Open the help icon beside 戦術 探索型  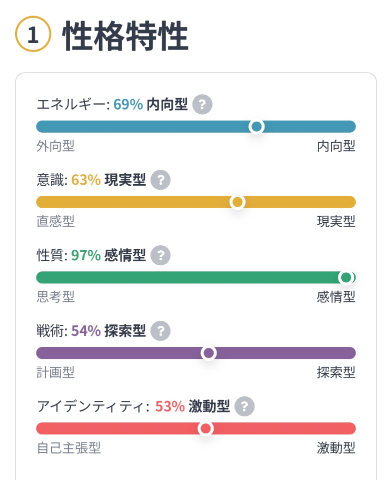click(160, 331)
